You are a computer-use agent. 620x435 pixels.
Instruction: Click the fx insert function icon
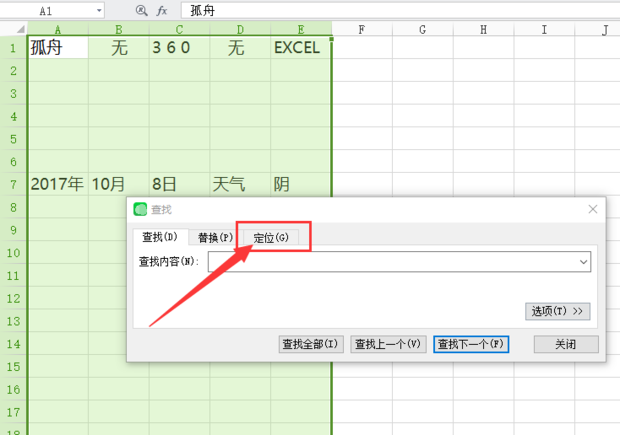(162, 10)
